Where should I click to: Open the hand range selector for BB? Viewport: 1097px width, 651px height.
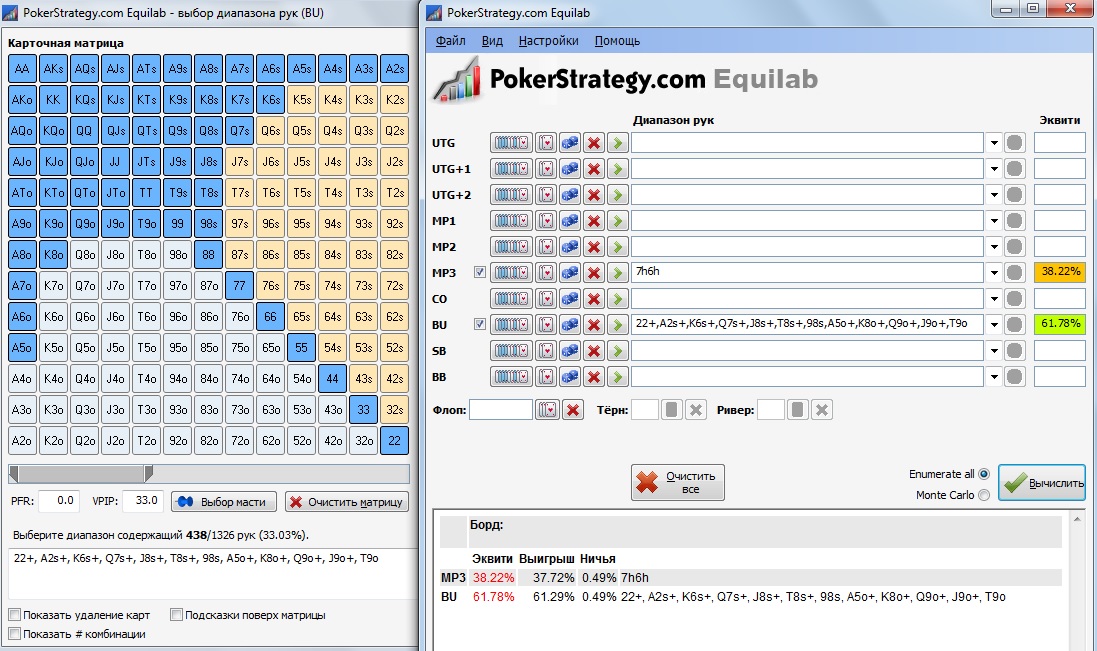[511, 377]
